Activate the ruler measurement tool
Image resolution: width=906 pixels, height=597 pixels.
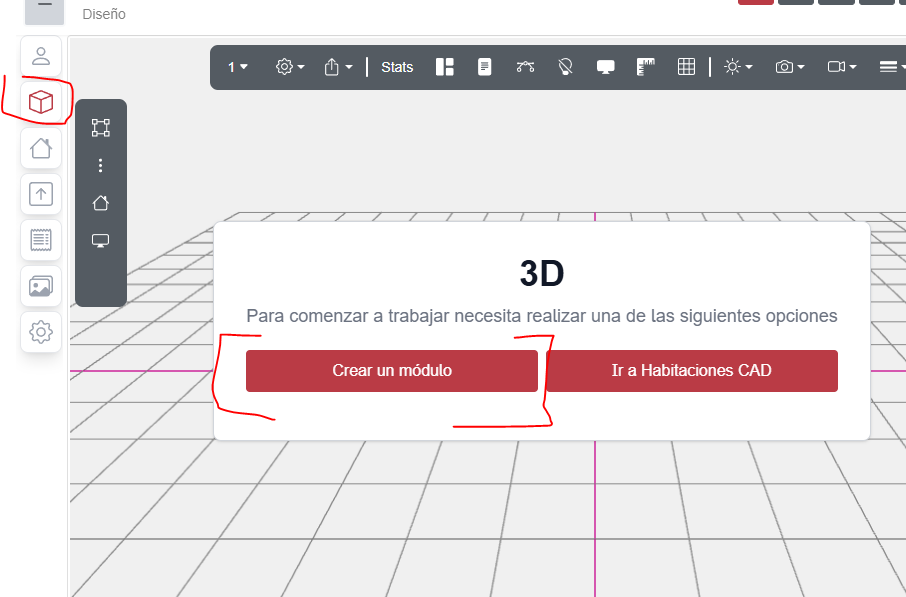646,67
